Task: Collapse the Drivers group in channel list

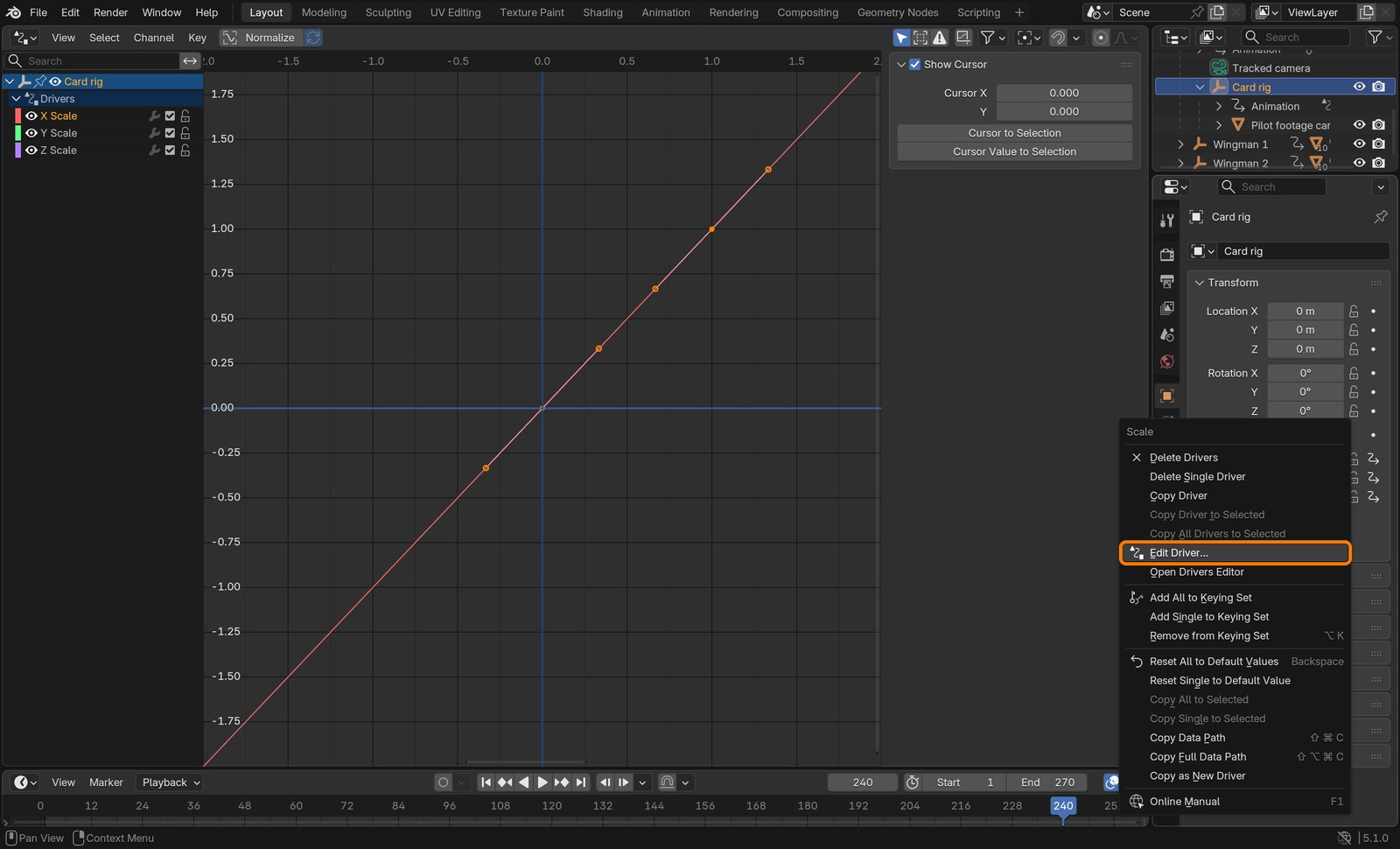Action: pyautogui.click(x=16, y=99)
